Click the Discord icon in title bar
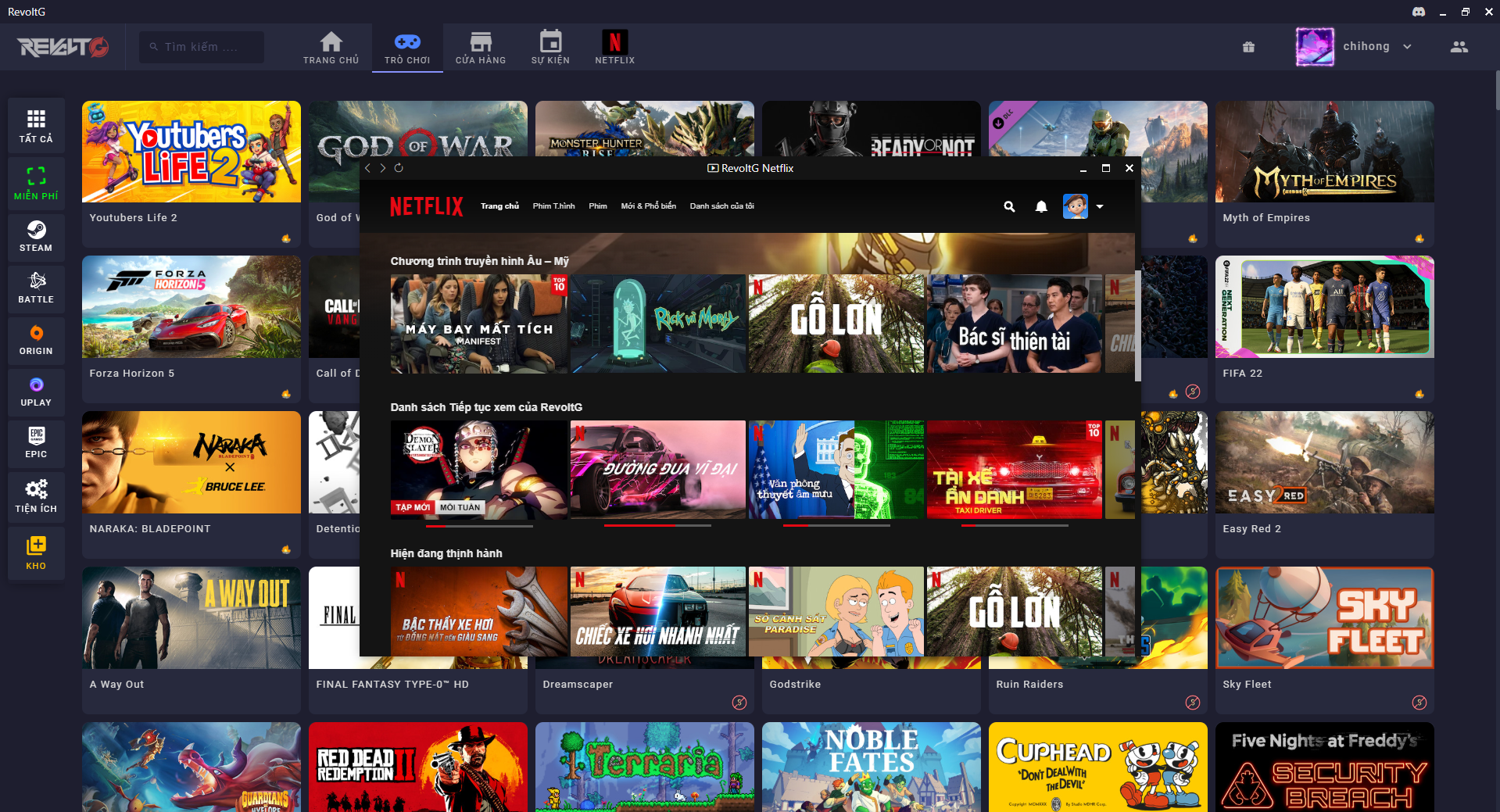1500x812 pixels. click(1419, 12)
